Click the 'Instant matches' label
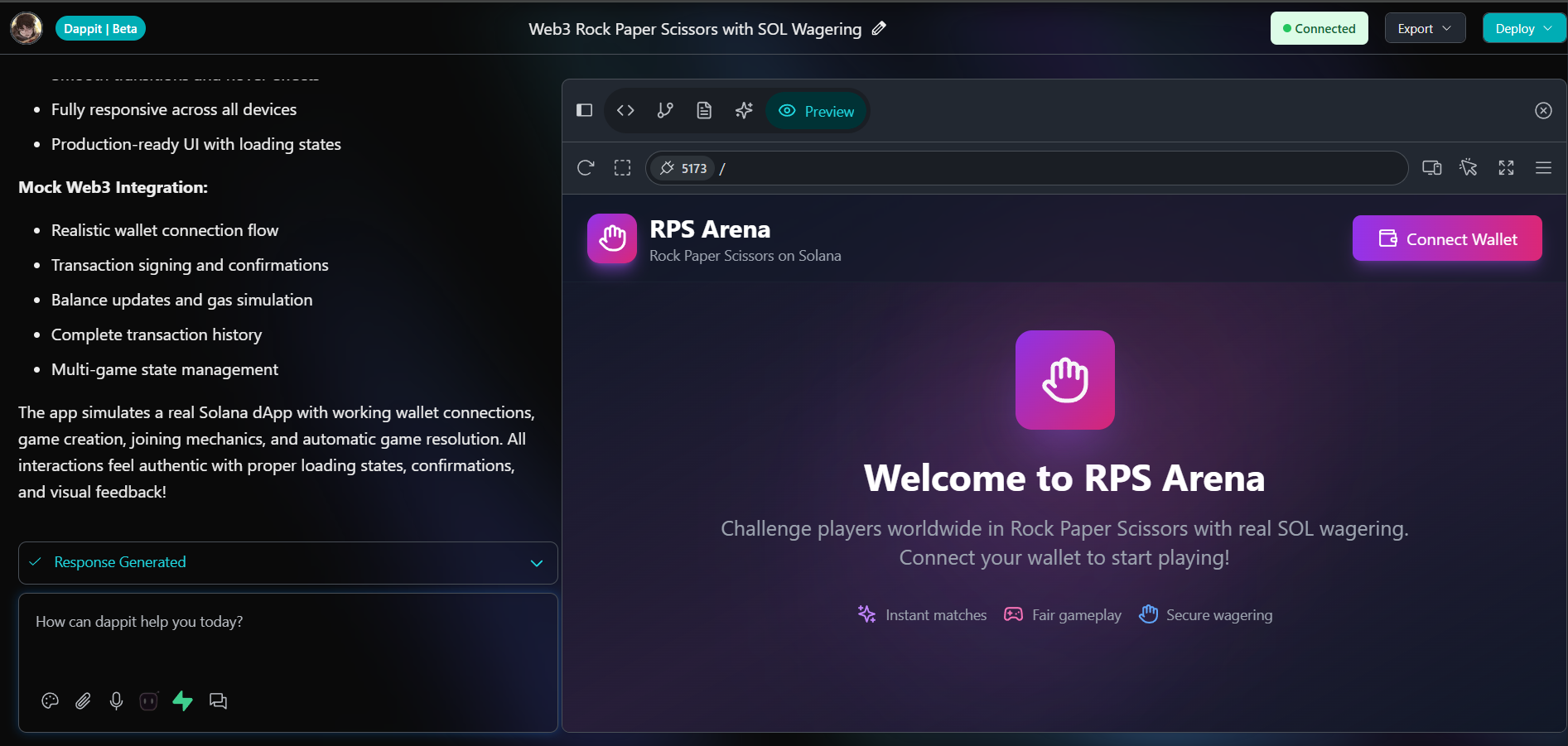Screen dimensions: 1568x746 coord(936,614)
